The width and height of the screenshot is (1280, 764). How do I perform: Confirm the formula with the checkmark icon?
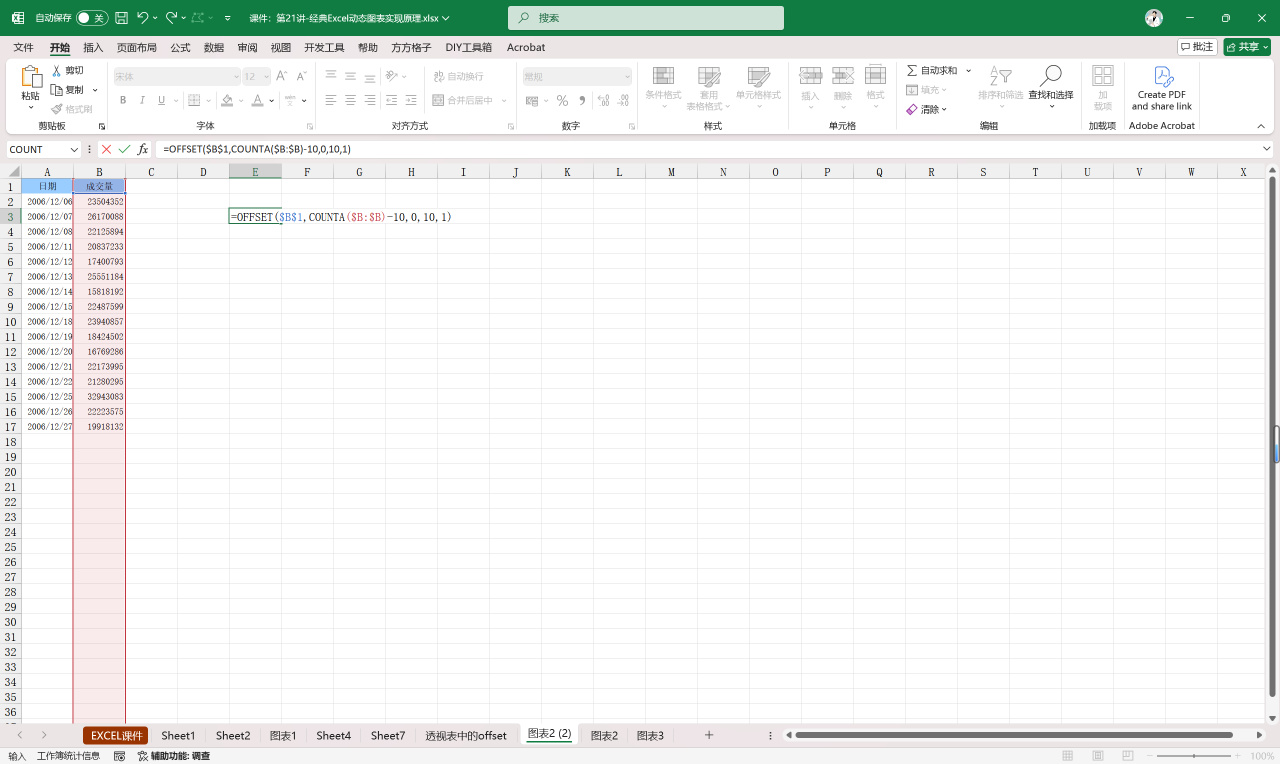pos(124,149)
